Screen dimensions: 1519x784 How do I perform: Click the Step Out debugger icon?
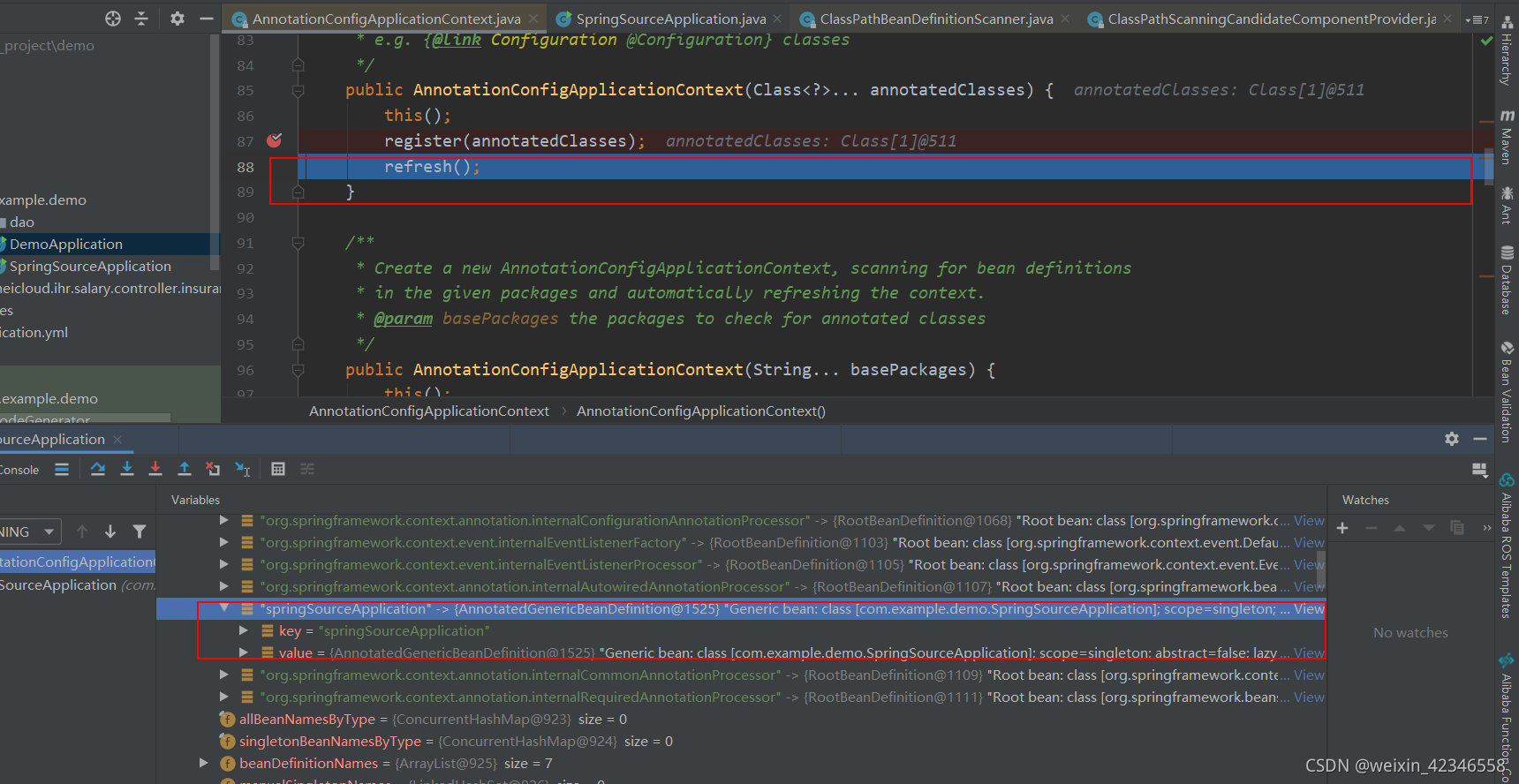(185, 469)
